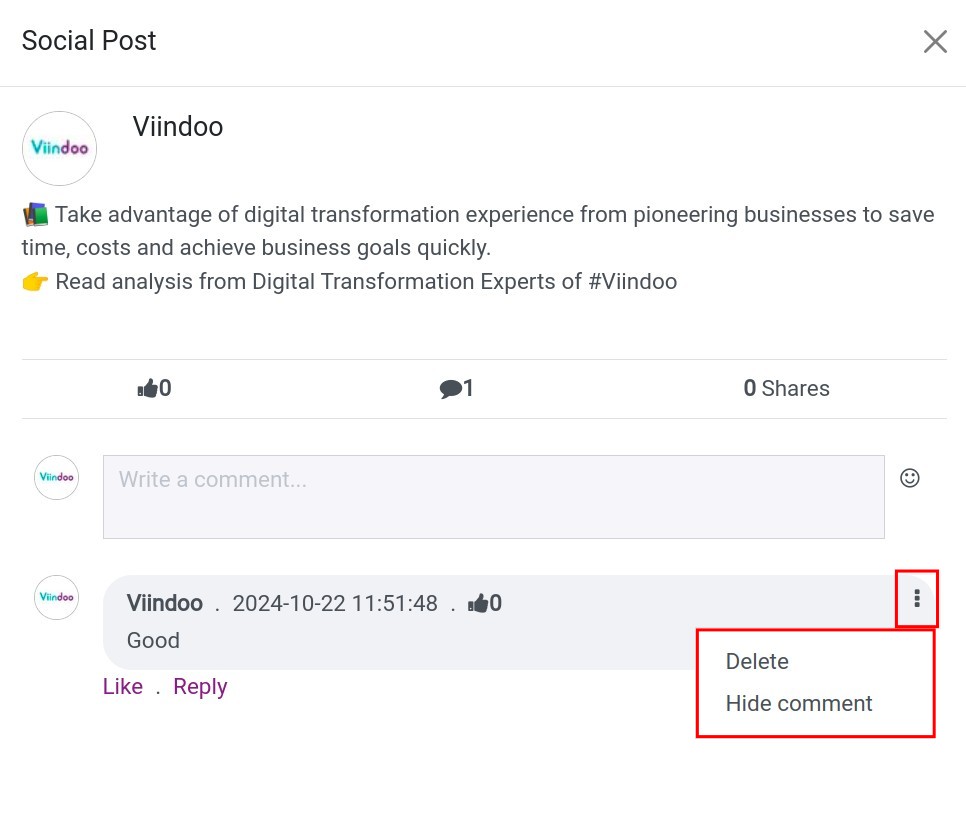Click the Like link under the comment
The height and width of the screenshot is (839, 966).
(x=123, y=687)
